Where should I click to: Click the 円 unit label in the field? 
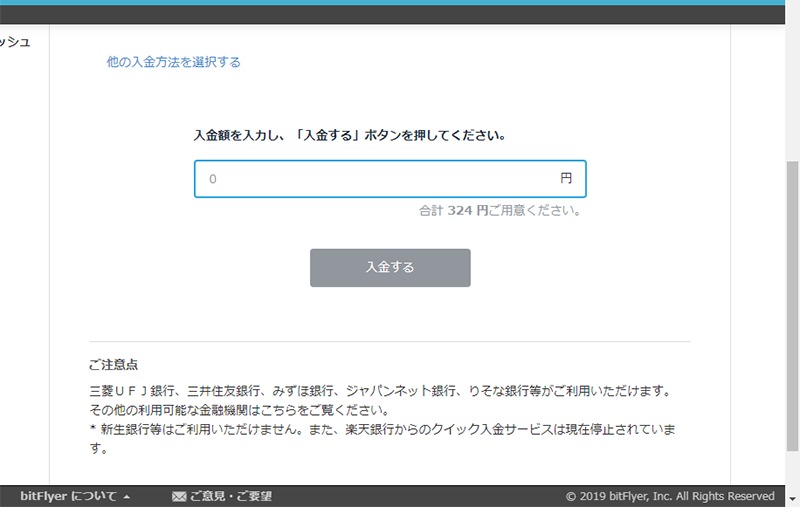coord(566,179)
